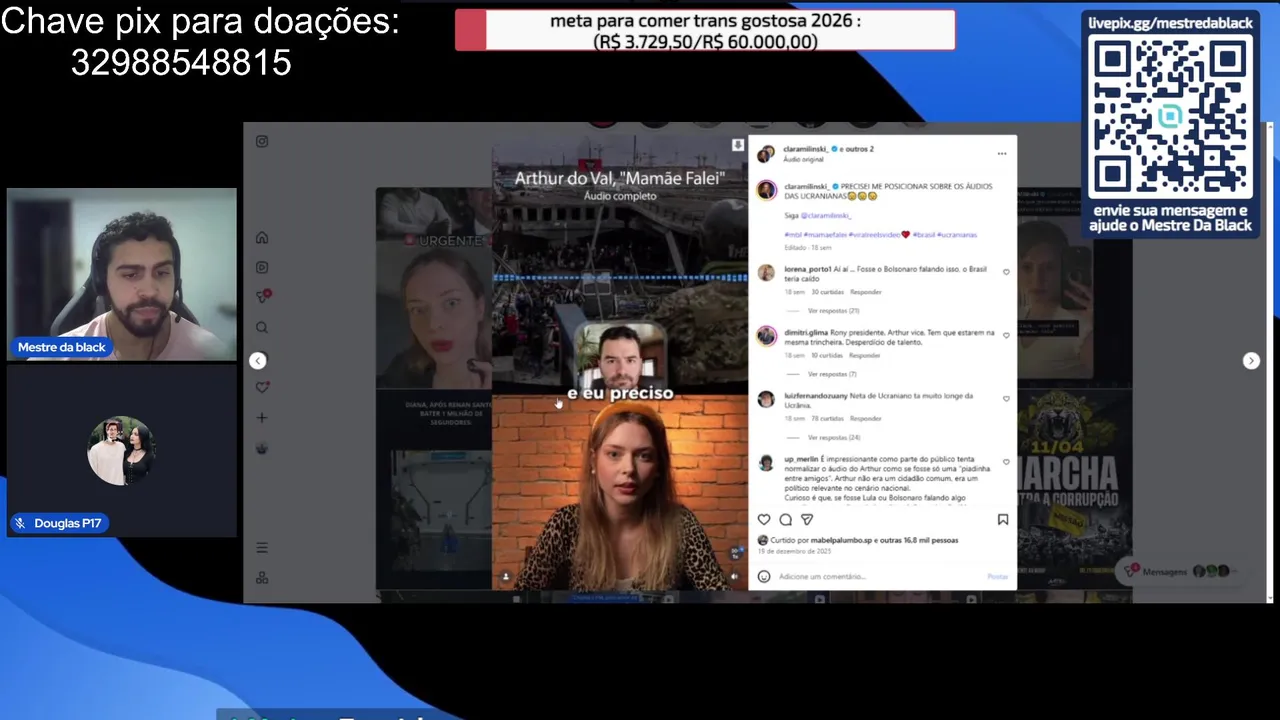Go to Home feed in sidebar
This screenshot has height=720, width=1280.
point(262,238)
